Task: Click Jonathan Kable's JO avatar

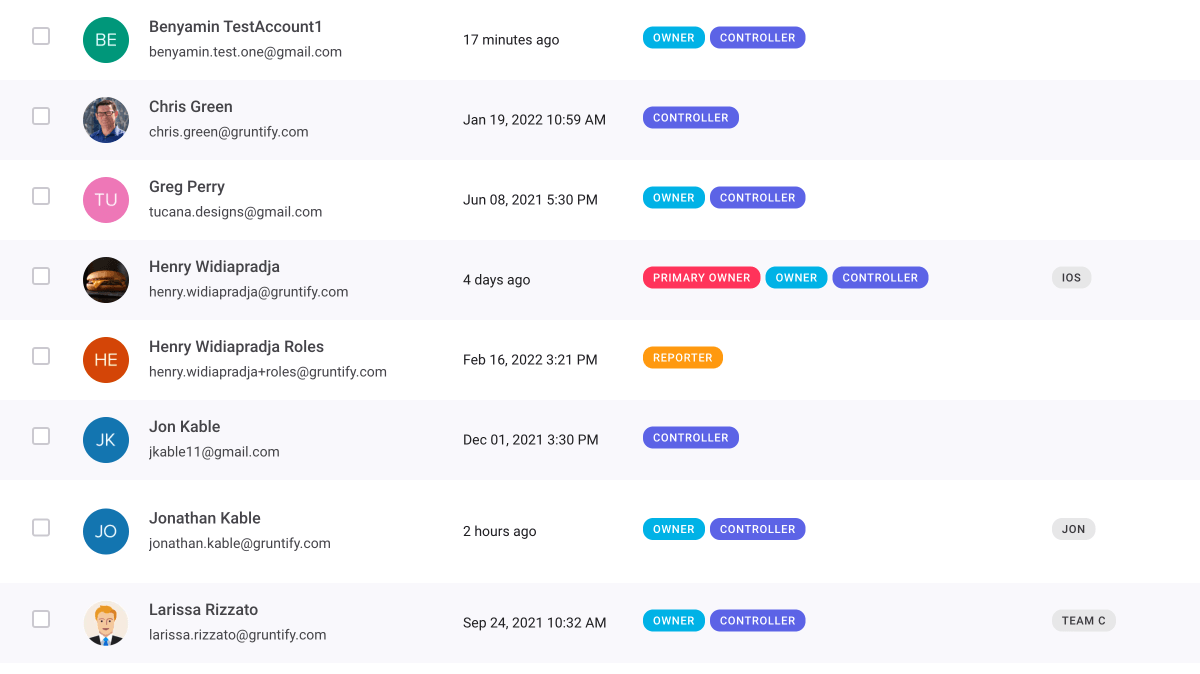Action: tap(105, 531)
